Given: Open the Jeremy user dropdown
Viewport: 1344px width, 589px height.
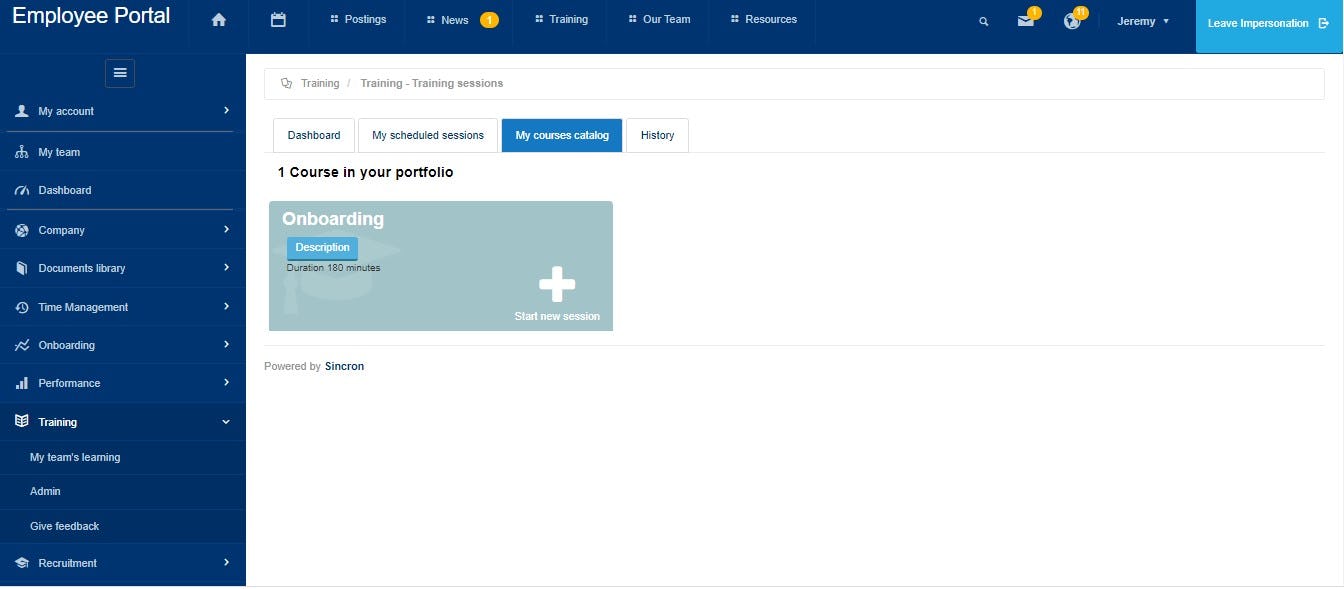Looking at the screenshot, I should tap(1142, 20).
